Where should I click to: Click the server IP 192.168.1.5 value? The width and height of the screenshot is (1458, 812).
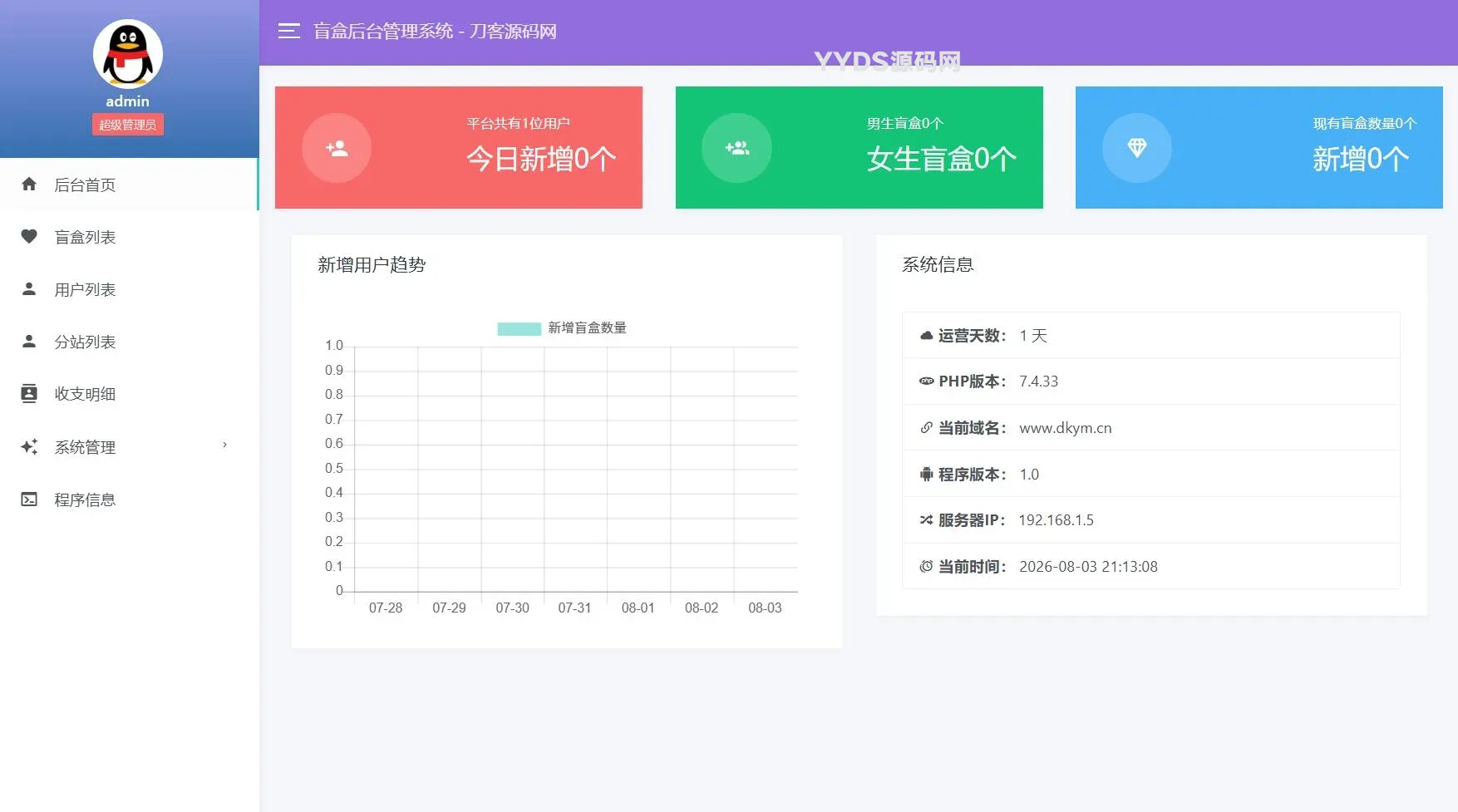[1057, 520]
